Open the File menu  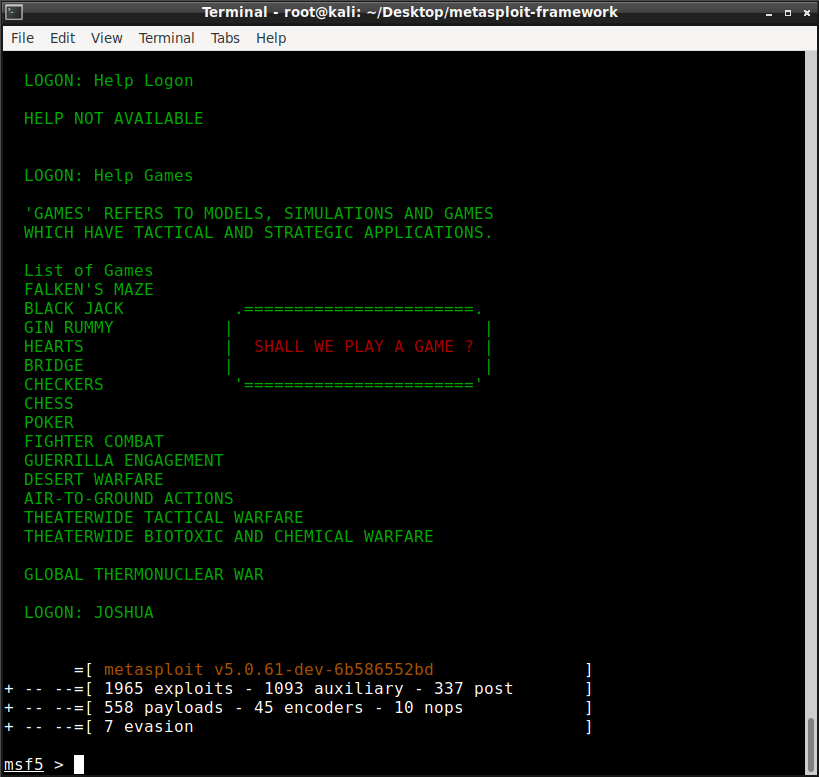(22, 38)
